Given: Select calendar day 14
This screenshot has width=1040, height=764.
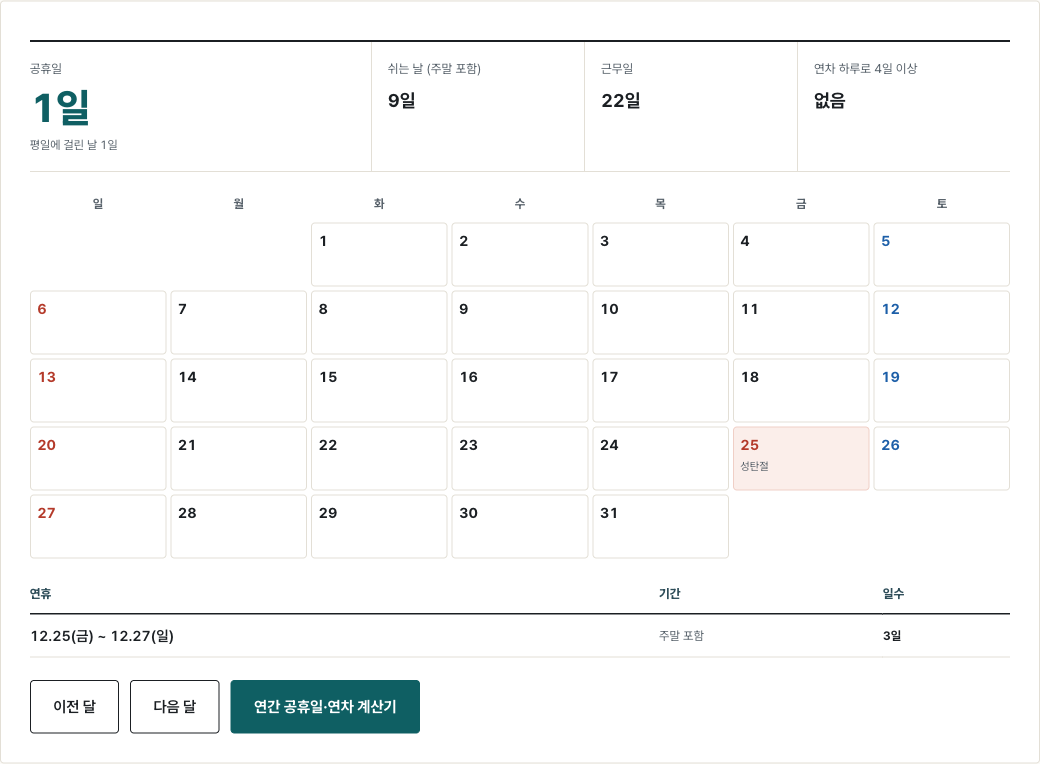Looking at the screenshot, I should [239, 391].
